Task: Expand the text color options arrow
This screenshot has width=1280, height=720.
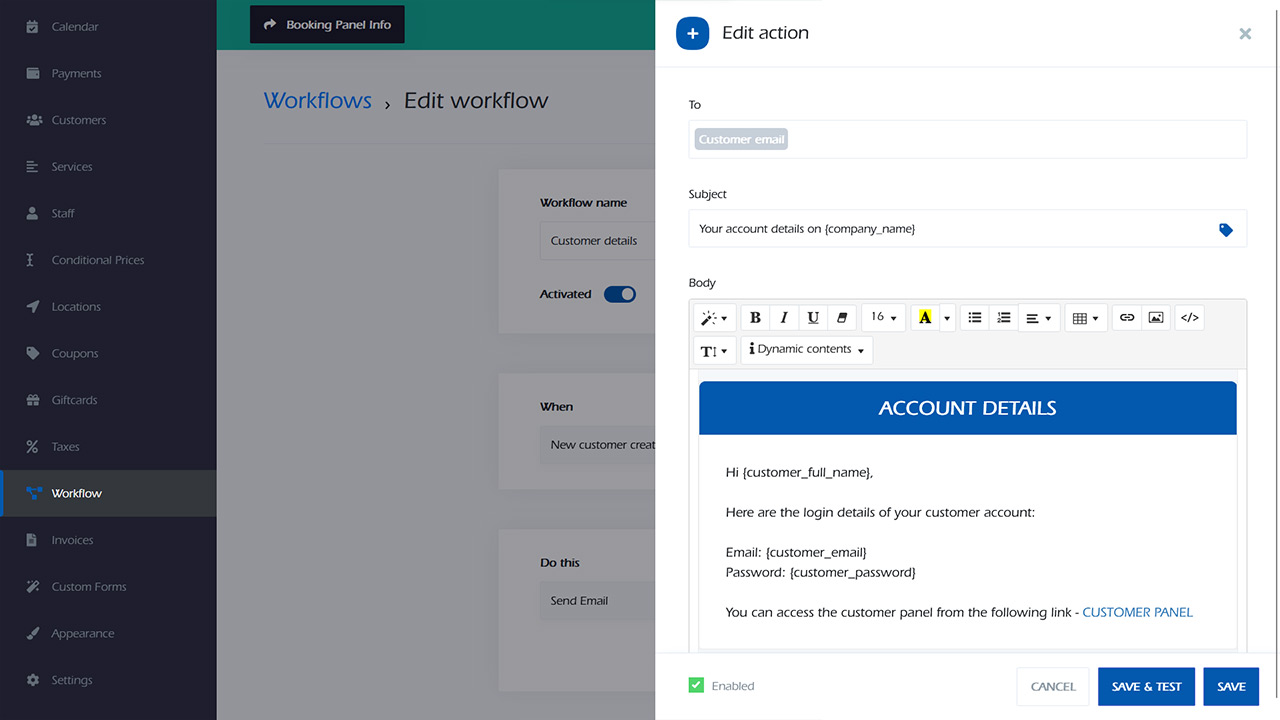Action: pos(947,318)
